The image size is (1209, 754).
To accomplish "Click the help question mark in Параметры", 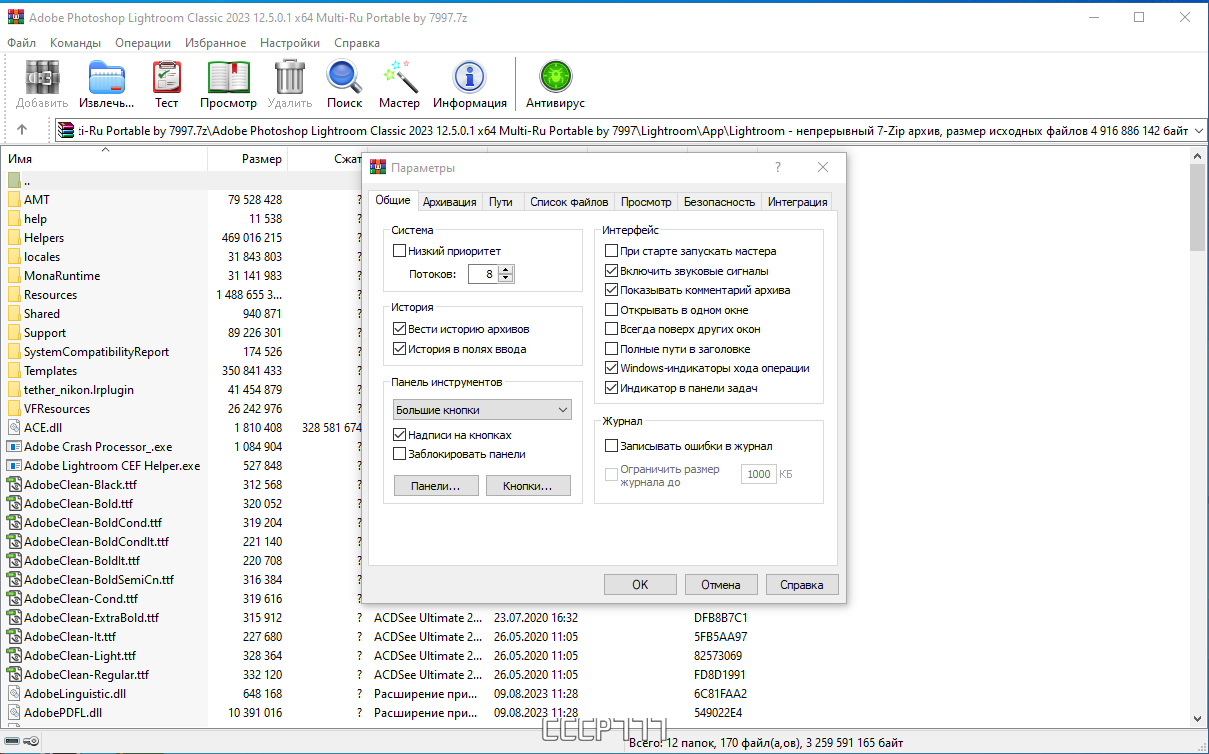I will [x=778, y=167].
